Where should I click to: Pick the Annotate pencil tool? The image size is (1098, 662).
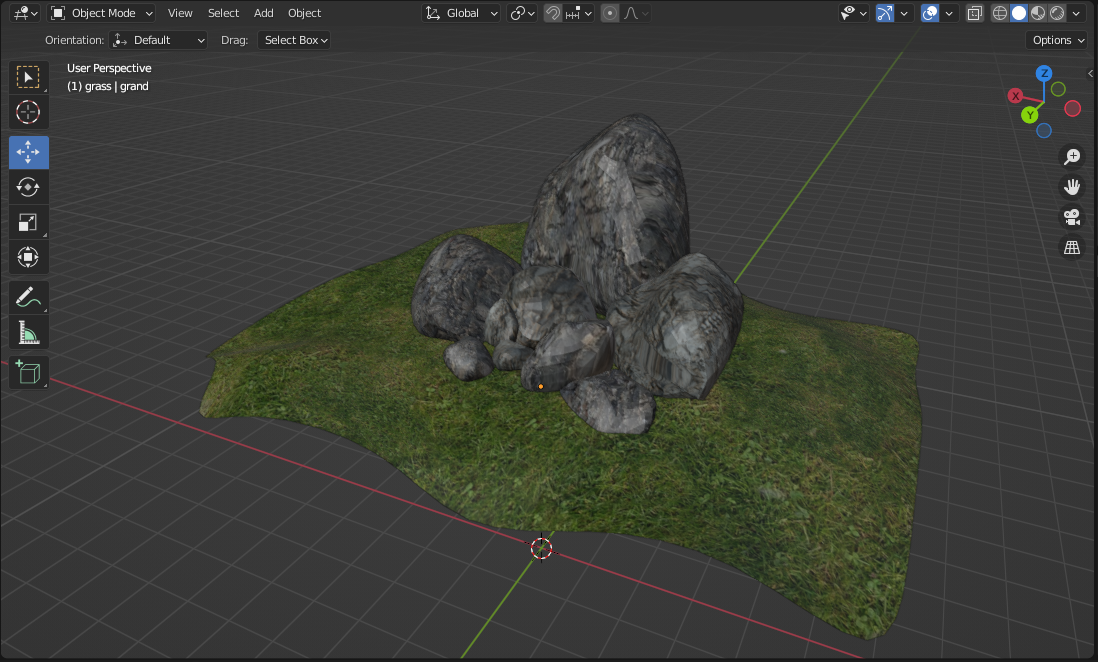pos(28,297)
